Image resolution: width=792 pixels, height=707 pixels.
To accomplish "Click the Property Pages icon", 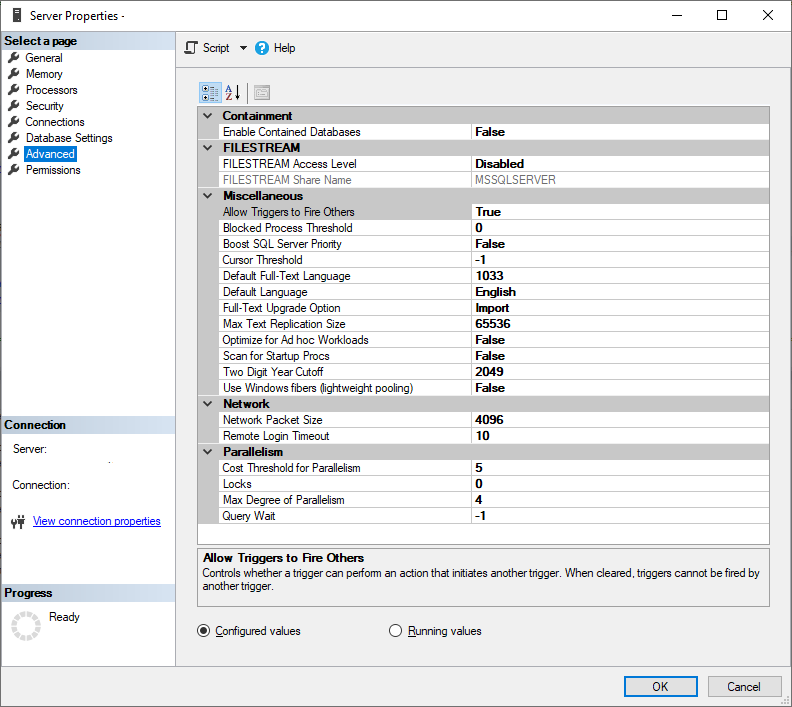I will [261, 93].
